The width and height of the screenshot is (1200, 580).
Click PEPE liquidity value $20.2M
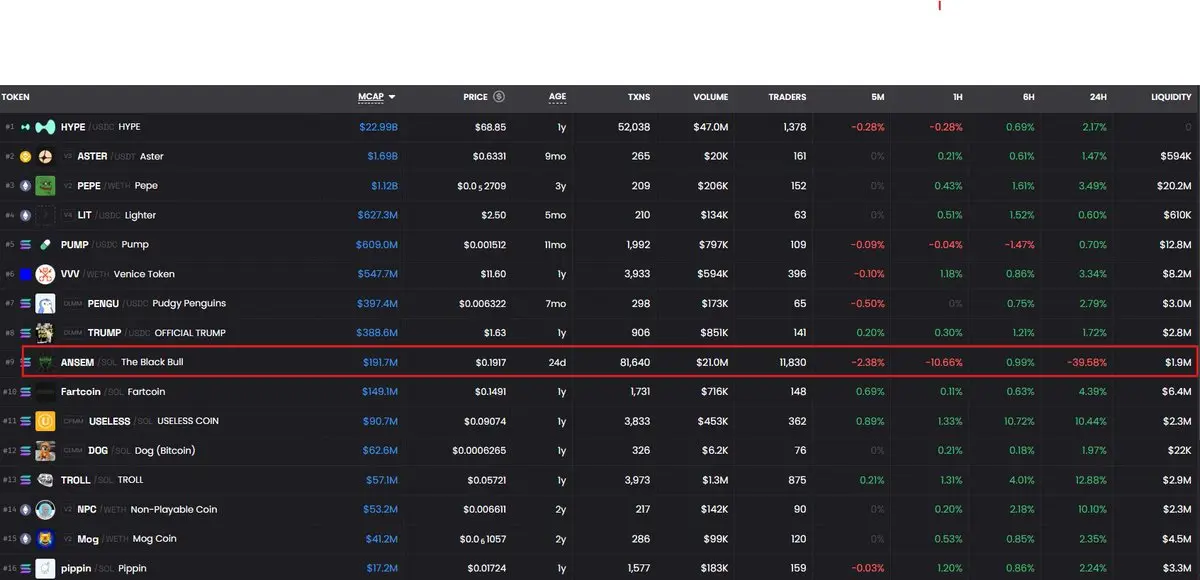[x=1172, y=186]
